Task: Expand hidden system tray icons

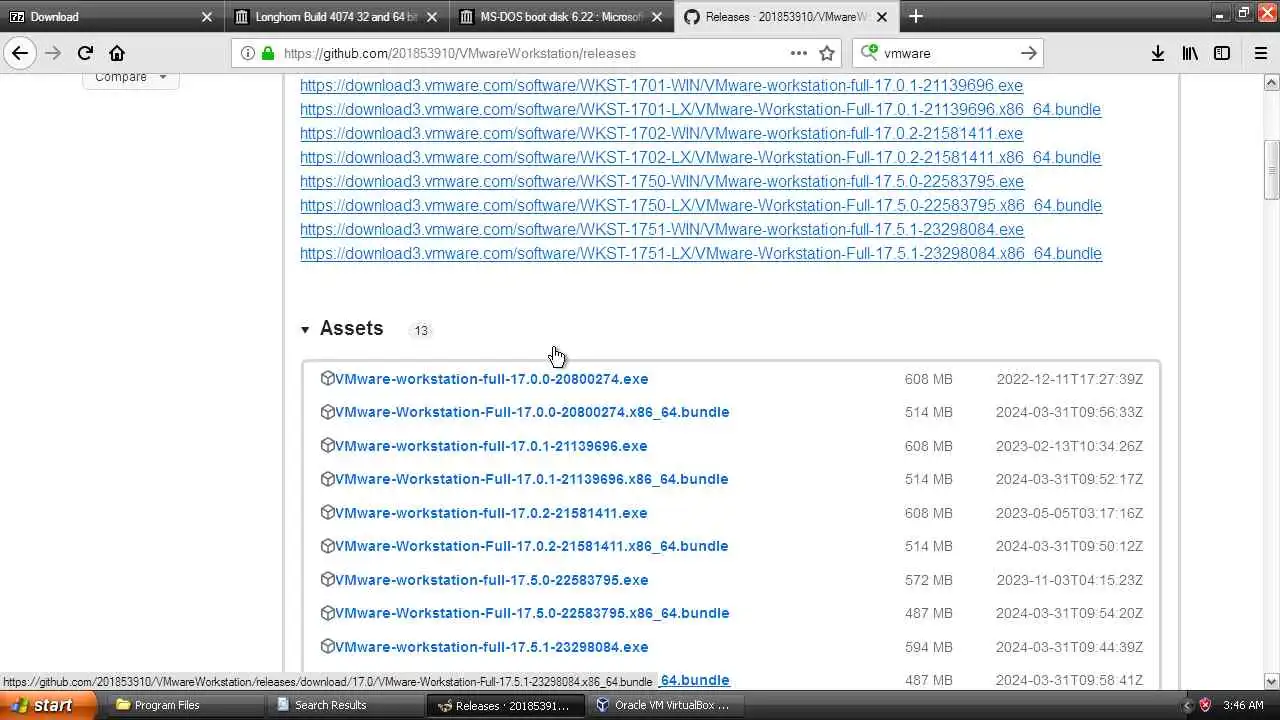Action: [1188, 705]
